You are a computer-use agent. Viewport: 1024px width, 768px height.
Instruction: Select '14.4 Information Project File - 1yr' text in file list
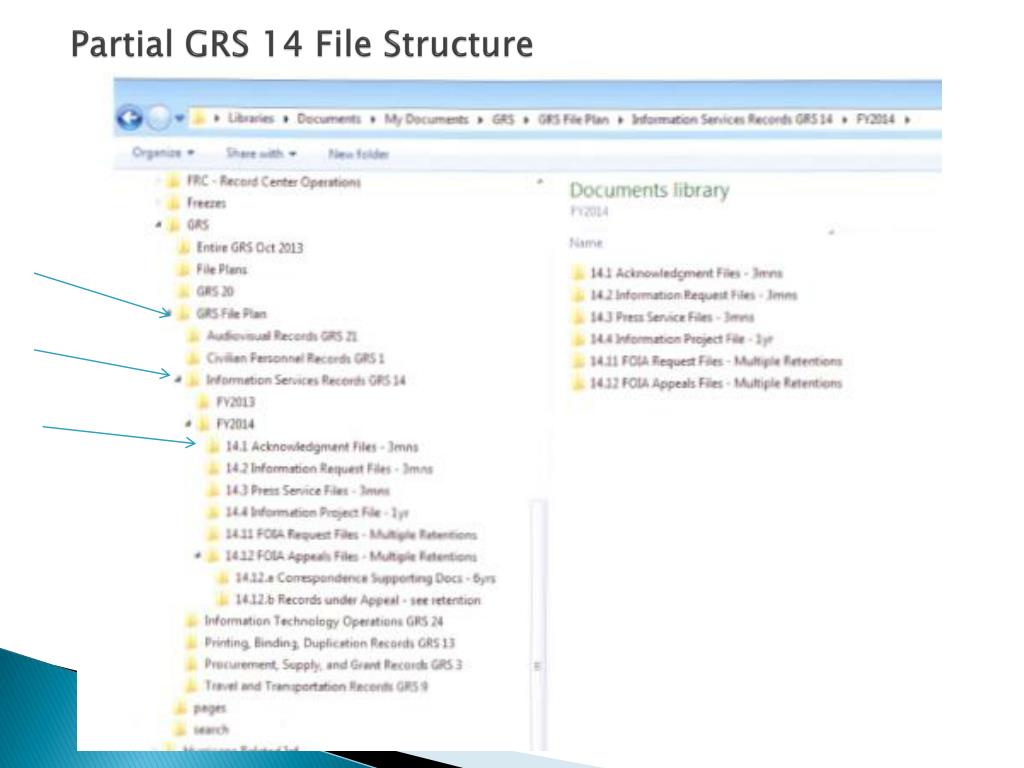click(x=682, y=339)
